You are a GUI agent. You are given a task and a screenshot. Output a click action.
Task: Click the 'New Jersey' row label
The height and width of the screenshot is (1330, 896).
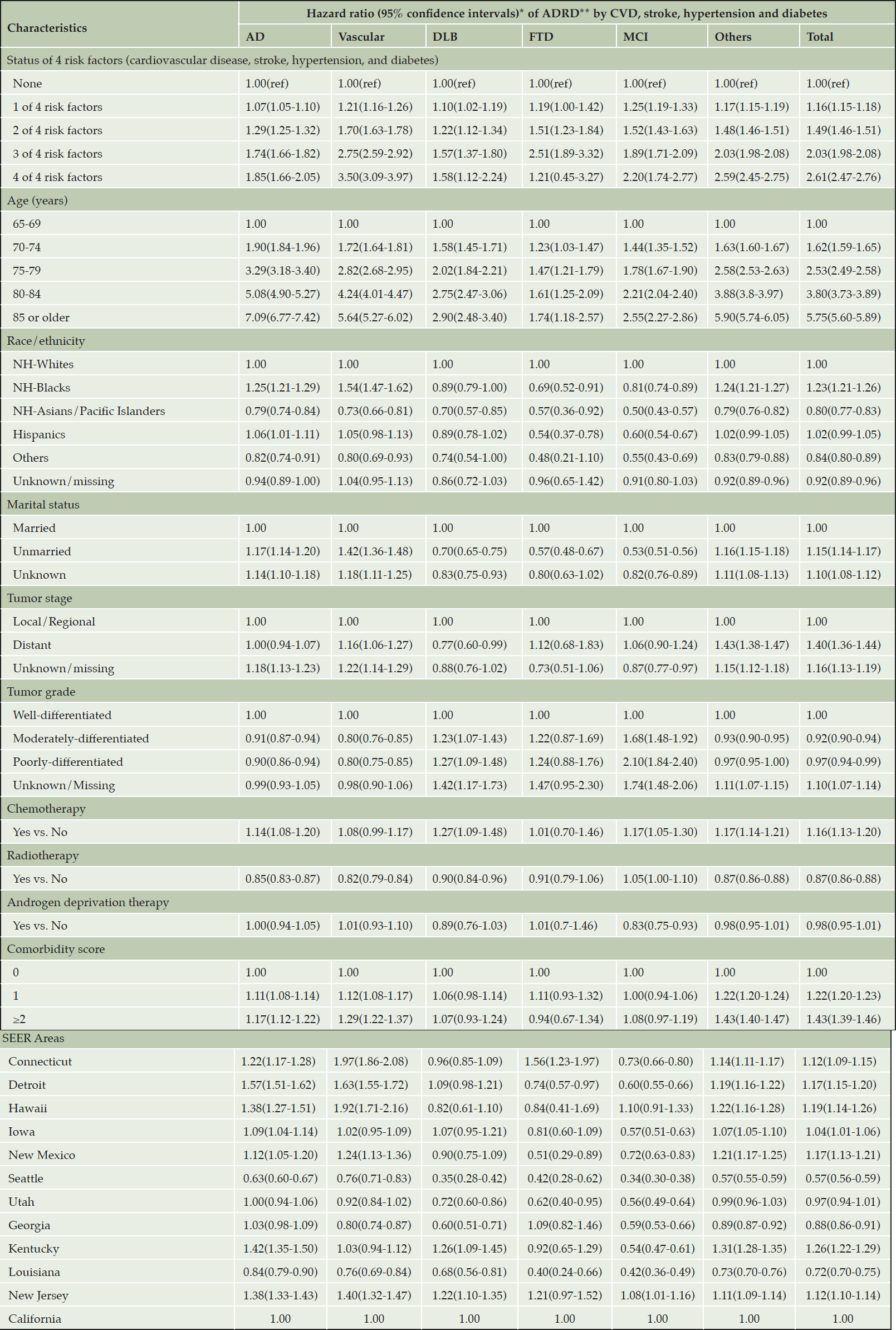38,1295
